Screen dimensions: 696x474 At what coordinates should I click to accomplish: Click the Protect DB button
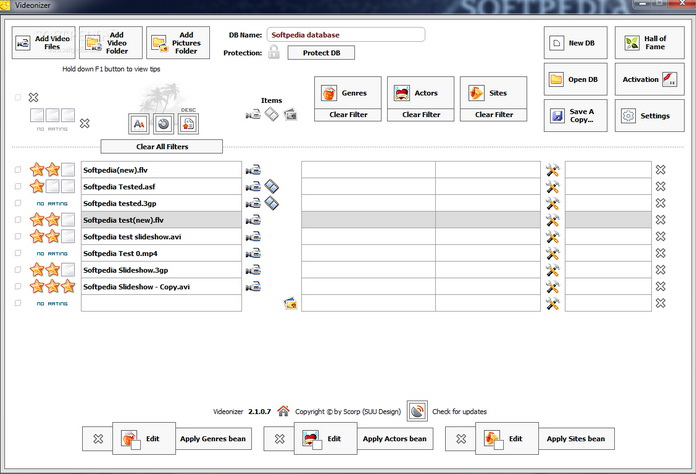[321, 53]
